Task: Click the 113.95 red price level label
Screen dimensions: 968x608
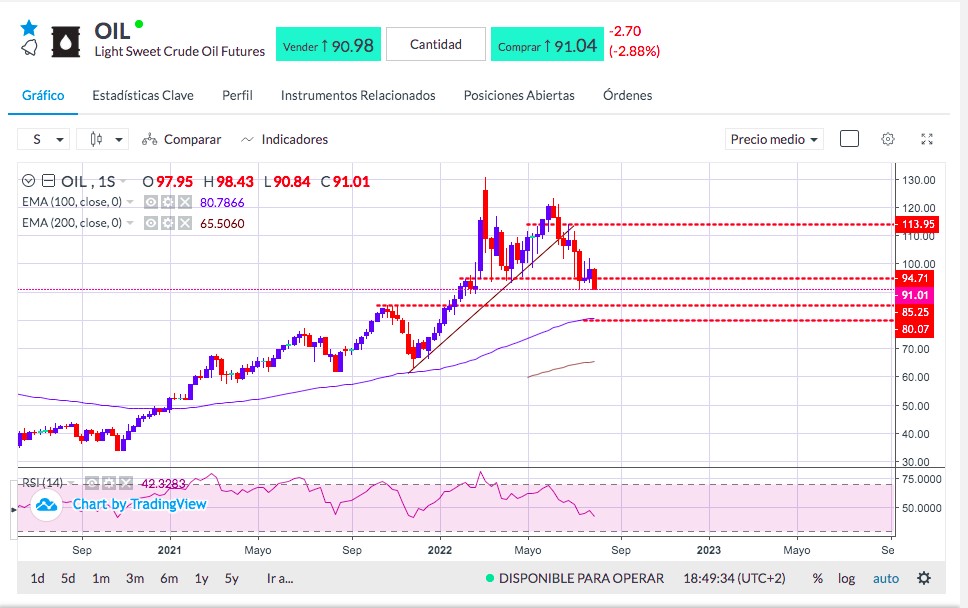Action: click(917, 224)
